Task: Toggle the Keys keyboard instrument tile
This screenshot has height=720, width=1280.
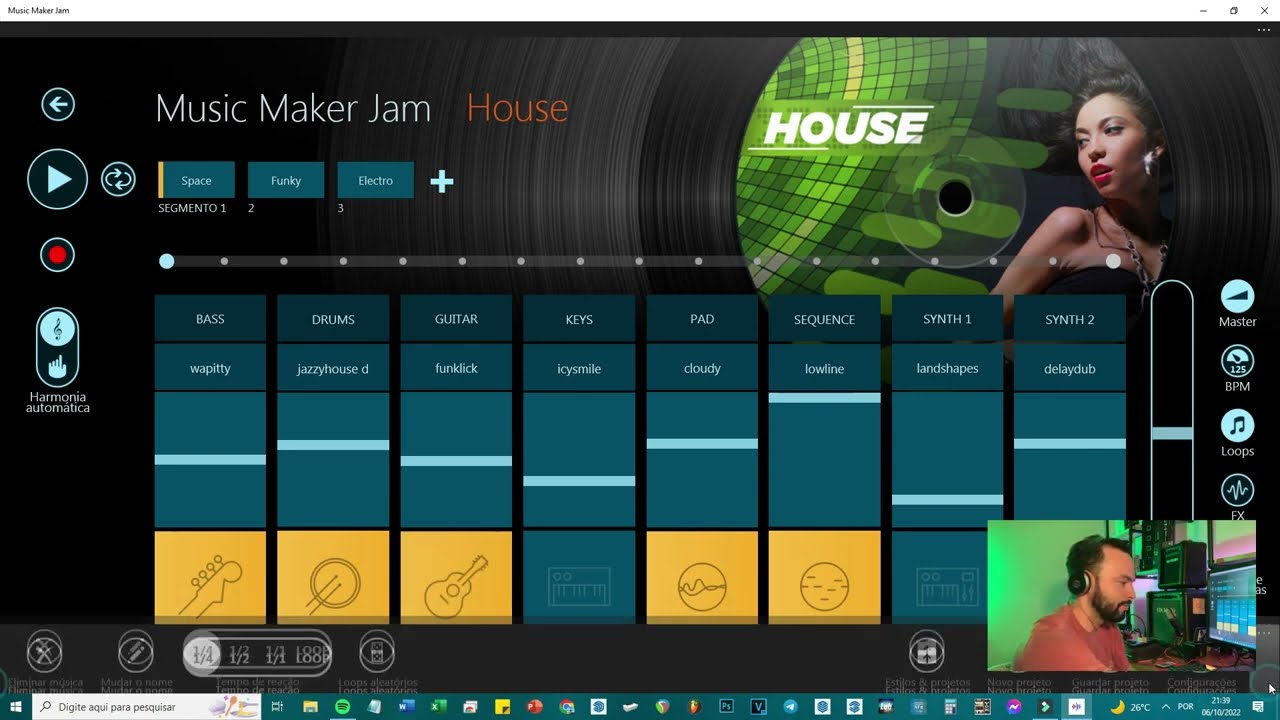Action: pyautogui.click(x=579, y=577)
